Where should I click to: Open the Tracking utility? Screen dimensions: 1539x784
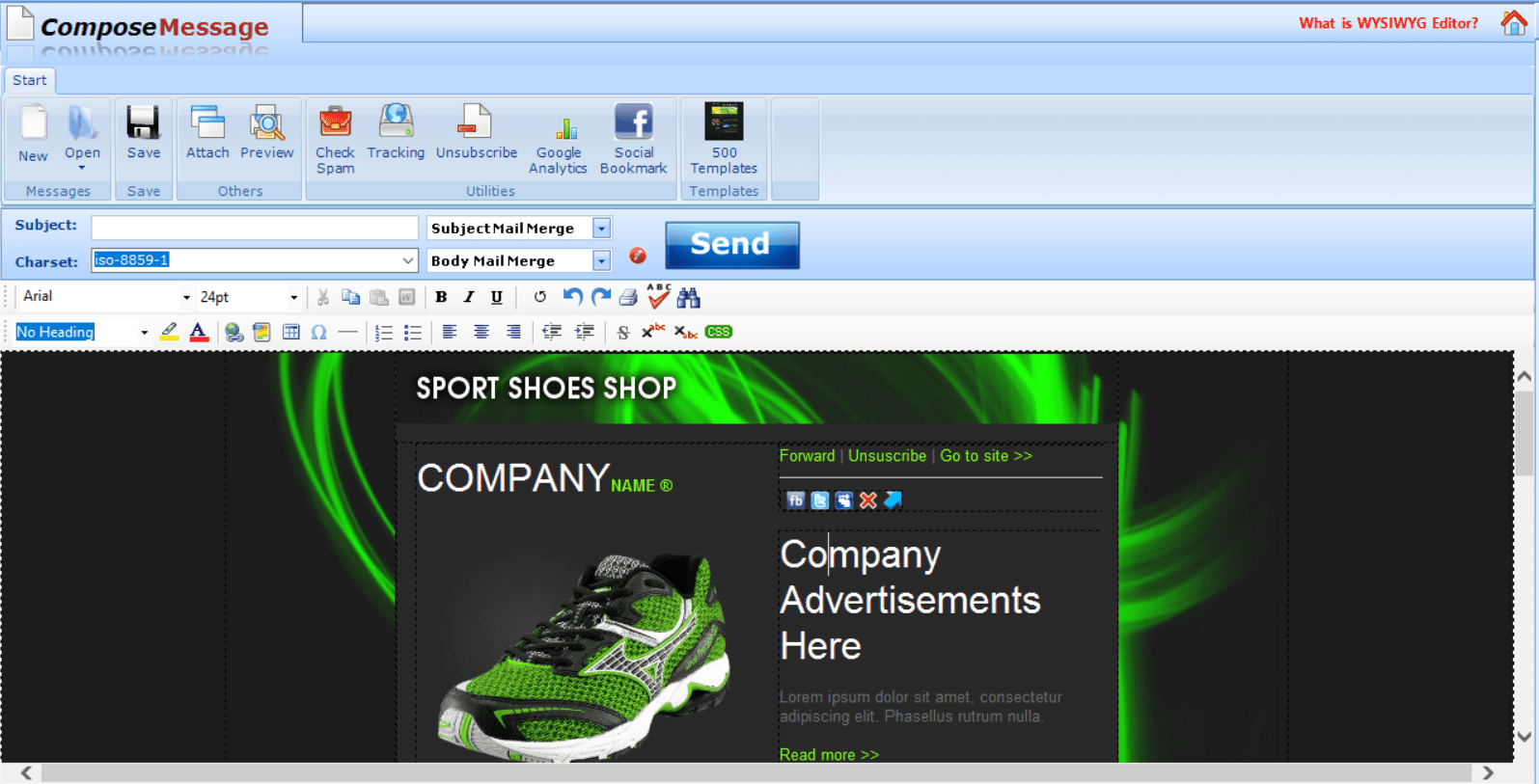click(x=396, y=134)
